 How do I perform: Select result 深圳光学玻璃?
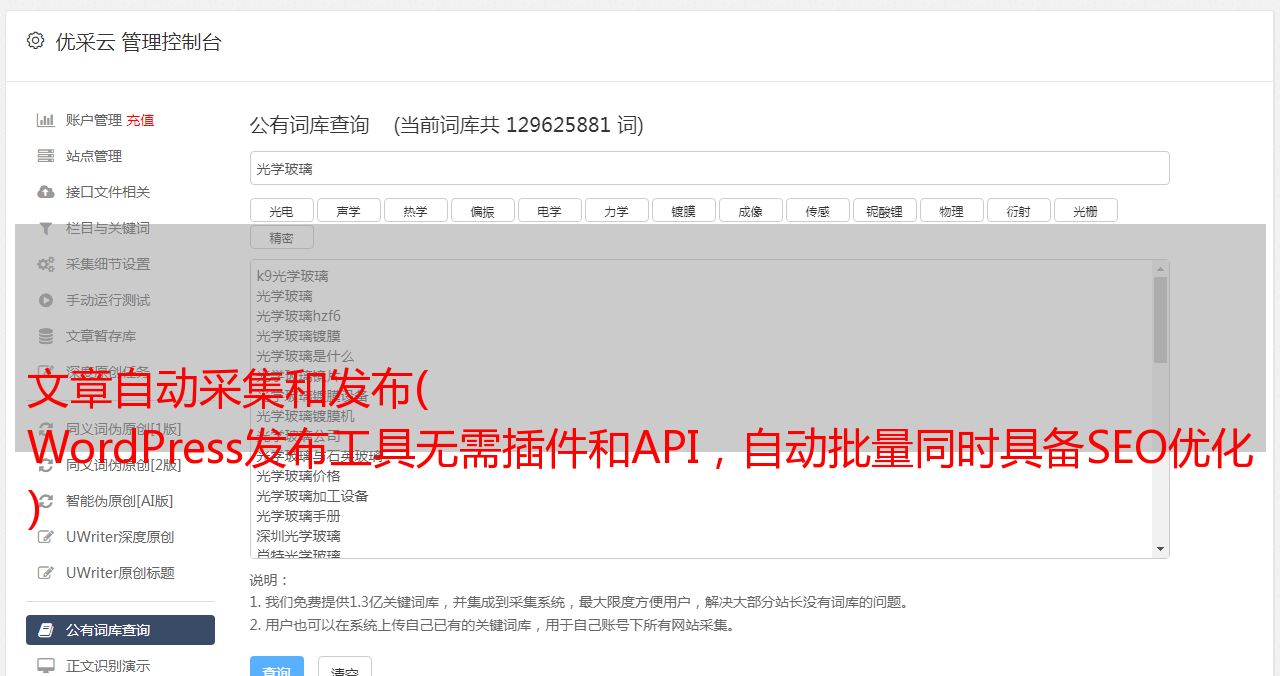[298, 536]
